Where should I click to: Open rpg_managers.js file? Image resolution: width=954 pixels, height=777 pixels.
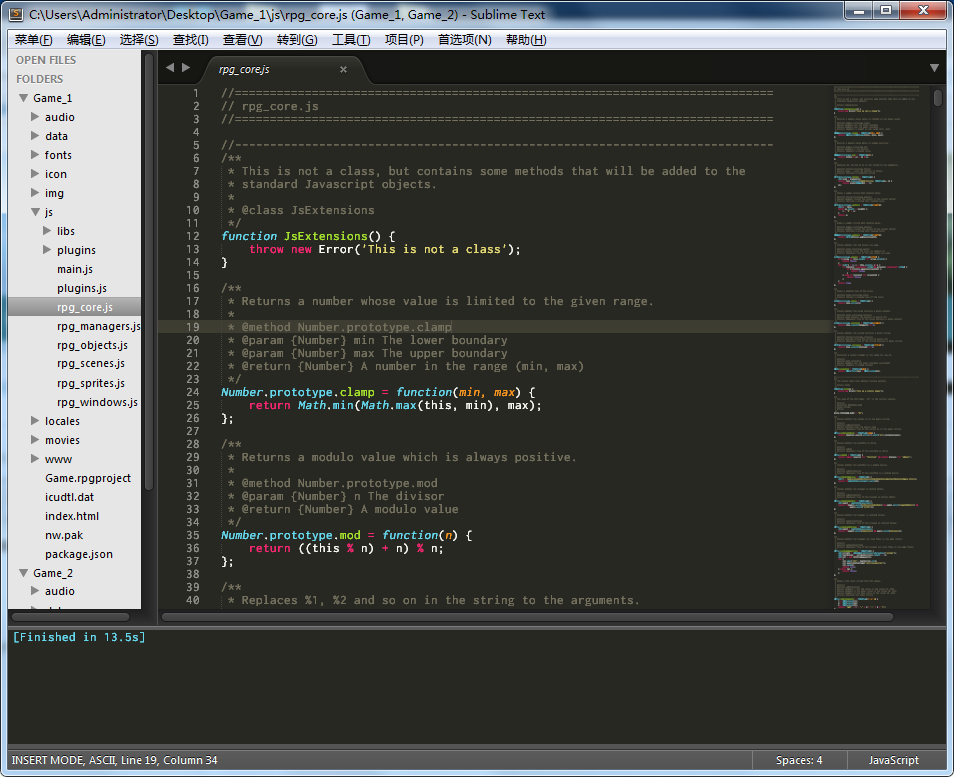pyautogui.click(x=99, y=326)
